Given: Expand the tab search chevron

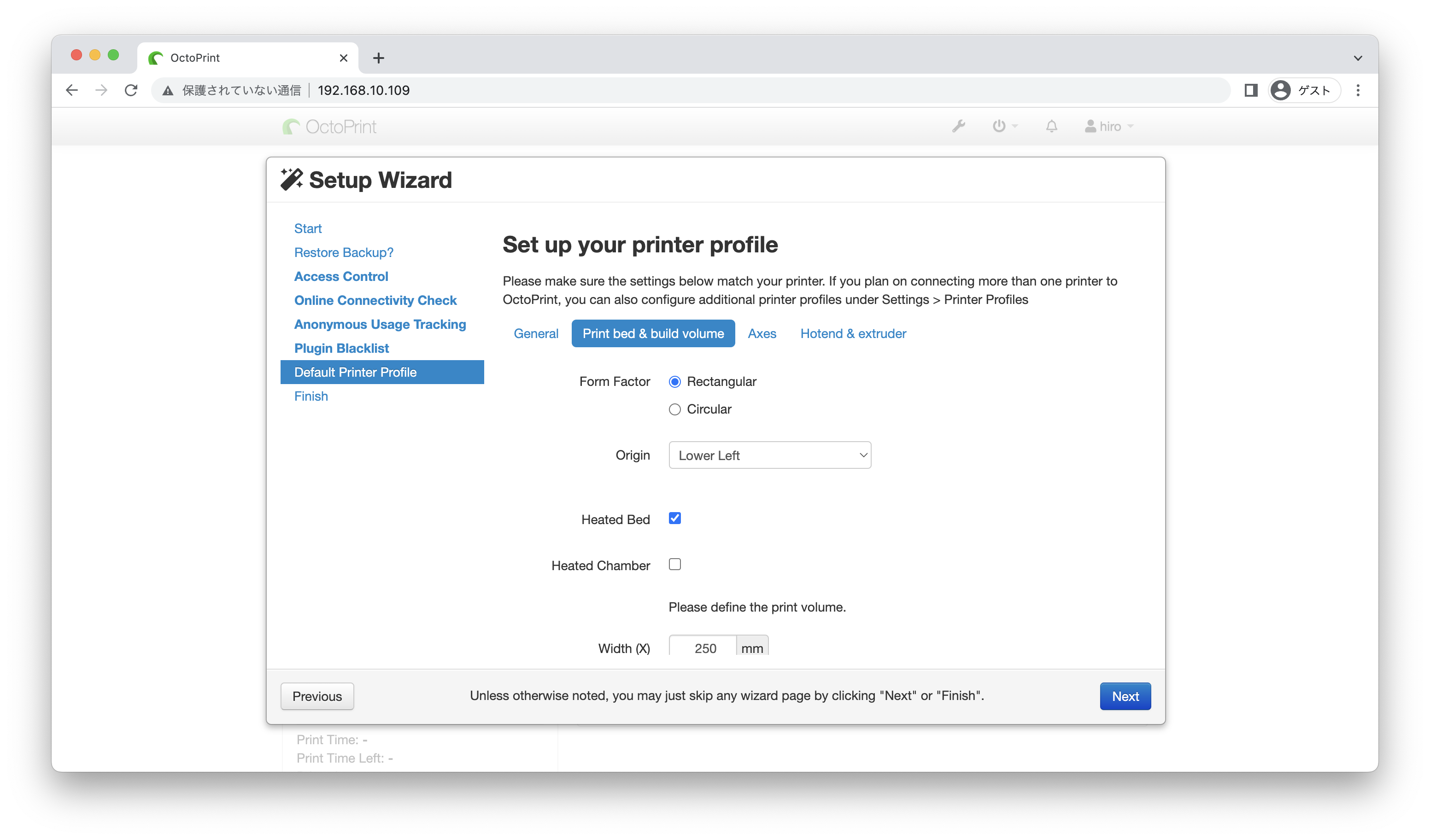Looking at the screenshot, I should point(1358,58).
